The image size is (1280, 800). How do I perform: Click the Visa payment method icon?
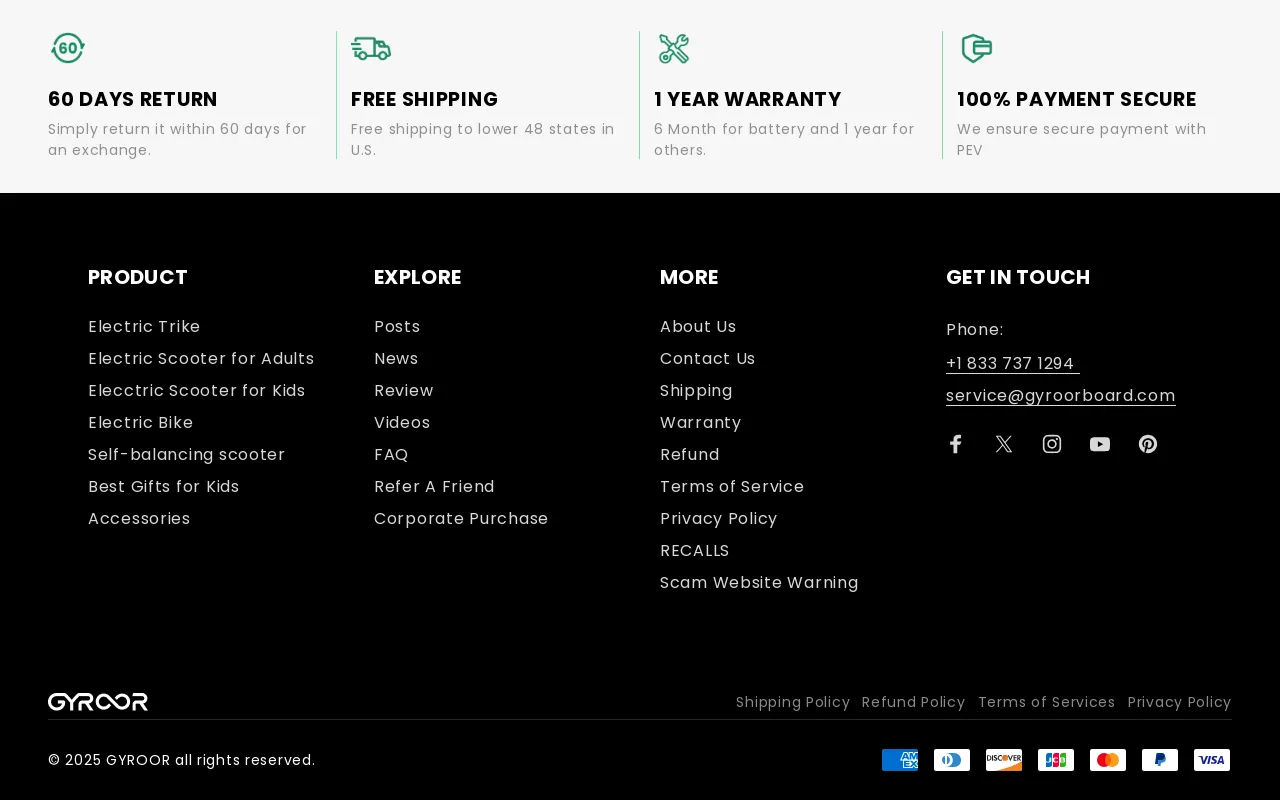1212,760
